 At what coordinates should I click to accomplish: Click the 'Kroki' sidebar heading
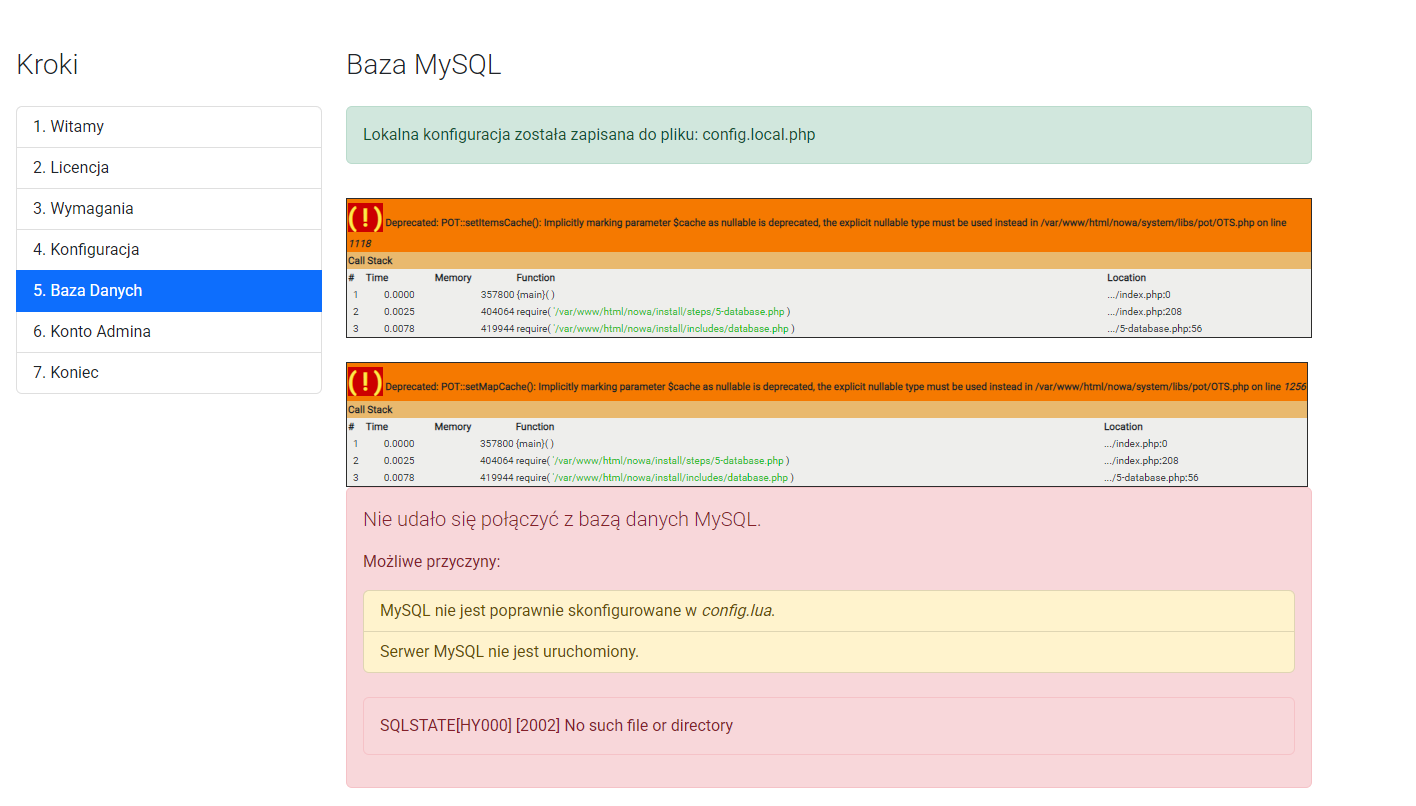tap(47, 65)
